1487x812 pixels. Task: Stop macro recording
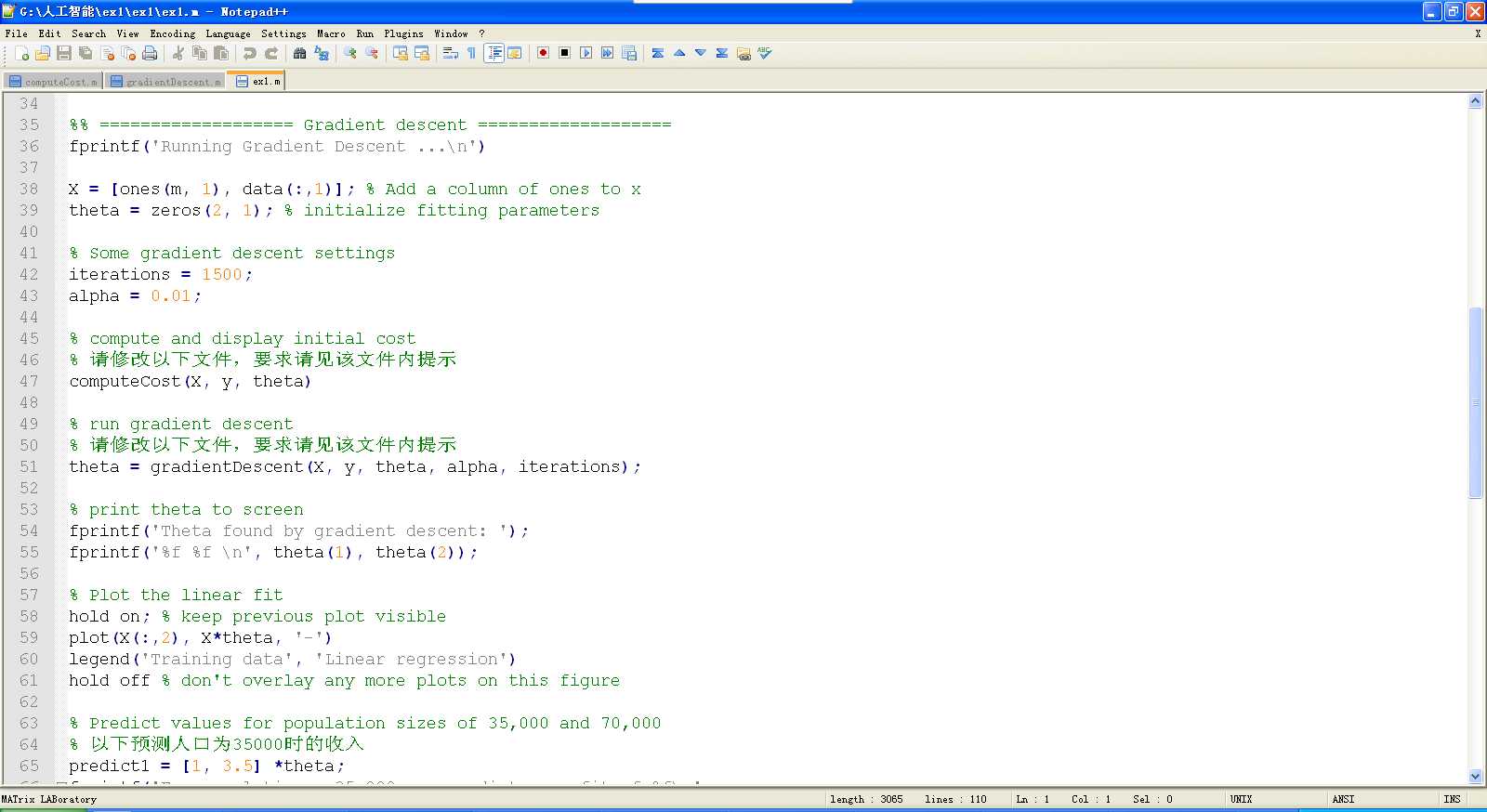tap(564, 53)
